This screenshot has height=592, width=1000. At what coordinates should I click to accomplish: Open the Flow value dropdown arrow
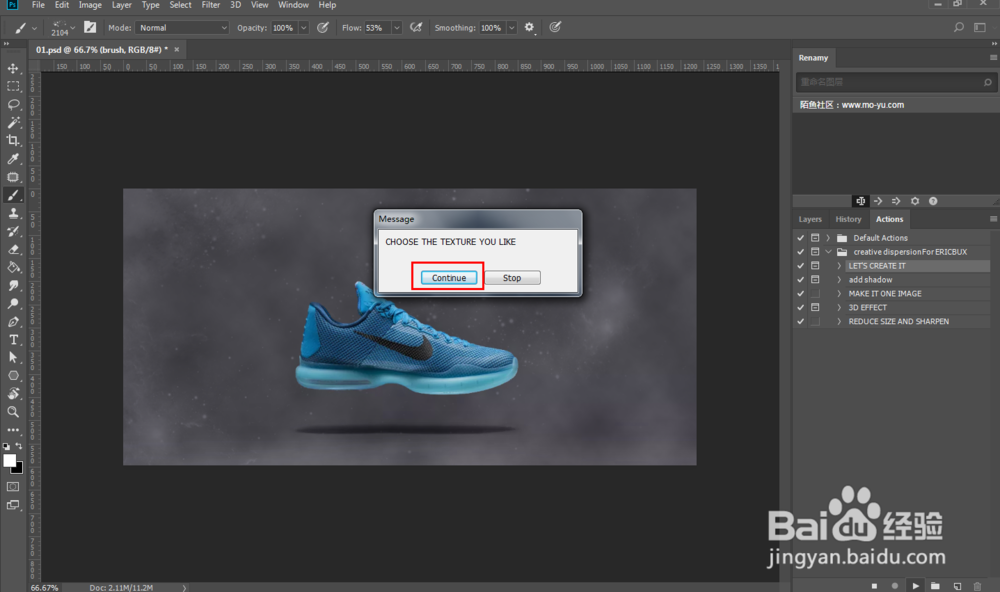[x=397, y=27]
